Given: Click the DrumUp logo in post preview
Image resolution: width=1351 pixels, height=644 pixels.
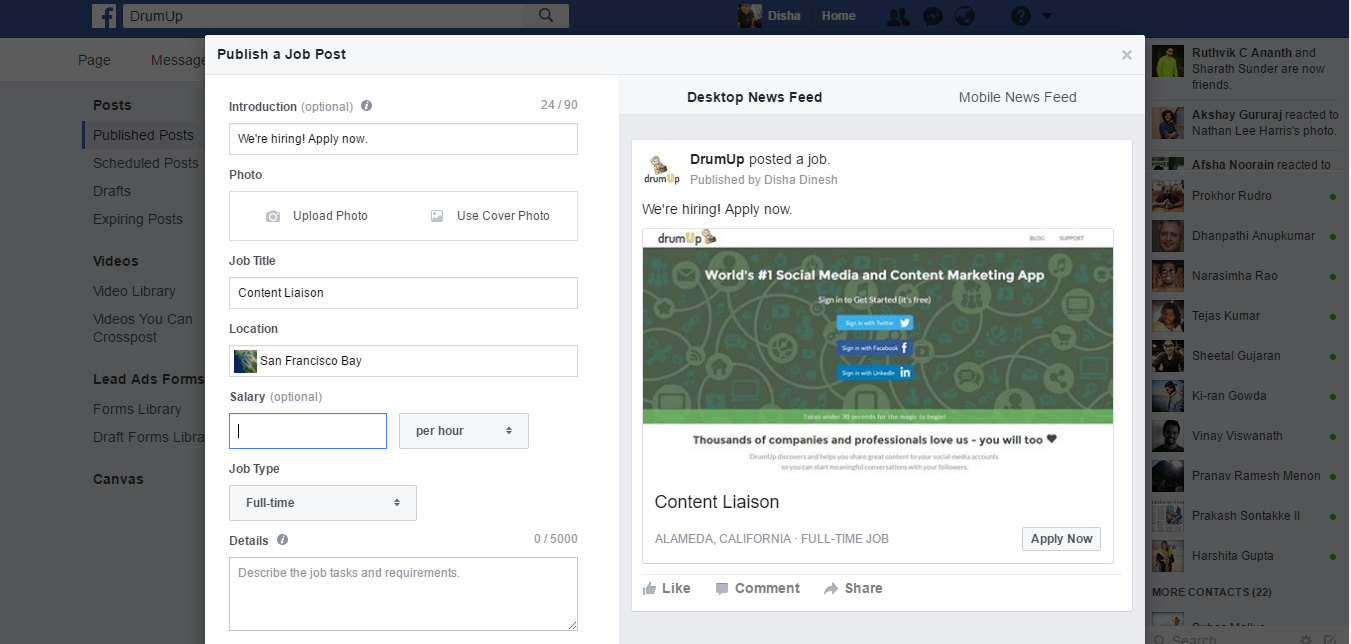Looking at the screenshot, I should pyautogui.click(x=662, y=169).
